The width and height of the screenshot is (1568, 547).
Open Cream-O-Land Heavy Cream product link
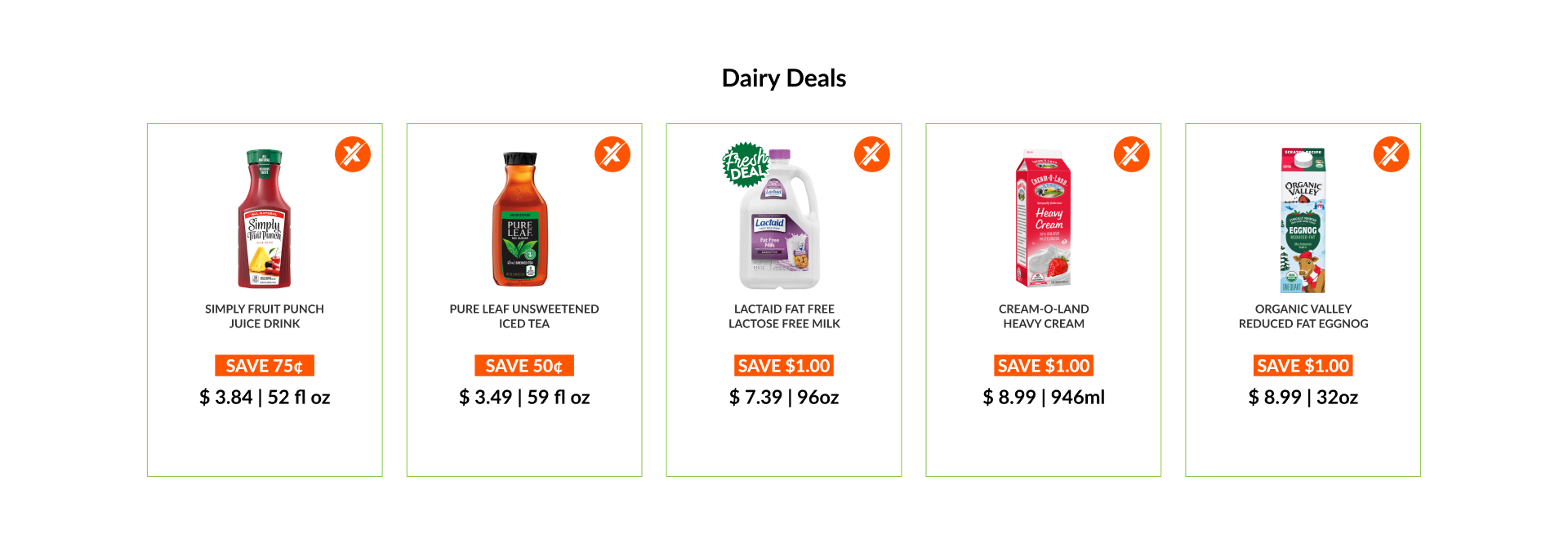(1044, 316)
